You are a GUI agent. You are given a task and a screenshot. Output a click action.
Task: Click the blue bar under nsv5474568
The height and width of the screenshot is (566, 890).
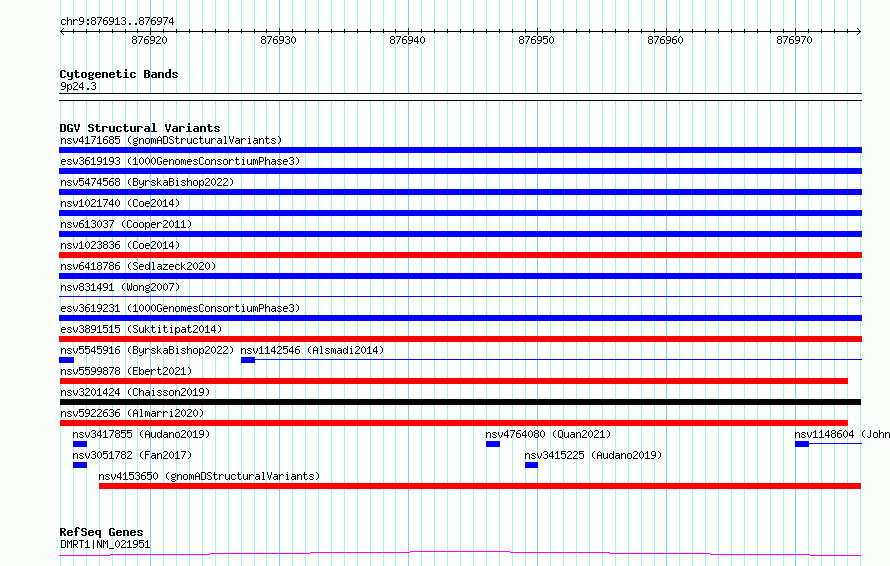(x=460, y=192)
